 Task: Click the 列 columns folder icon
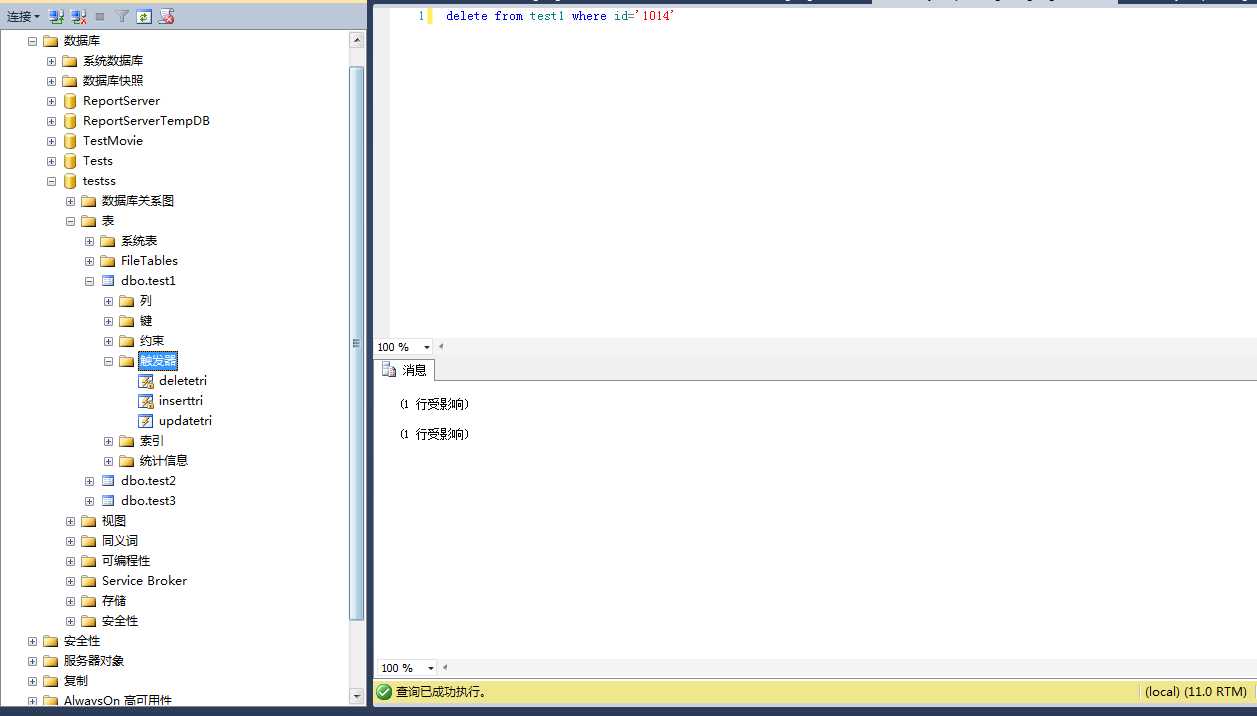[126, 301]
